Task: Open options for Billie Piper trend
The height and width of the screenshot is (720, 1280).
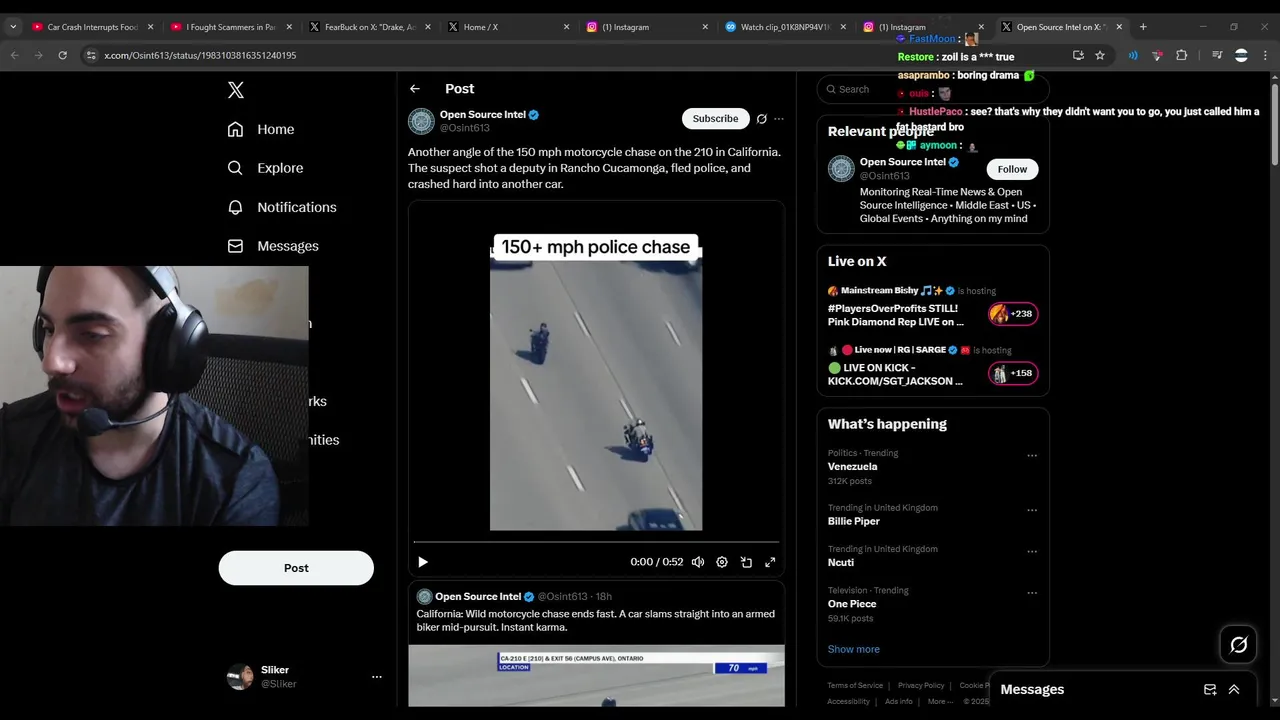Action: click(1032, 510)
